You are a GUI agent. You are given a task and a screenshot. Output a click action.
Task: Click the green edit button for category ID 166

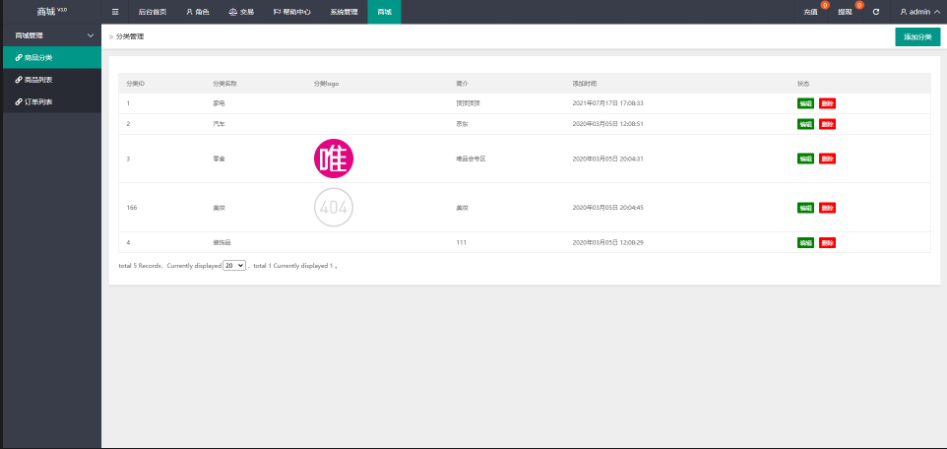(806, 208)
